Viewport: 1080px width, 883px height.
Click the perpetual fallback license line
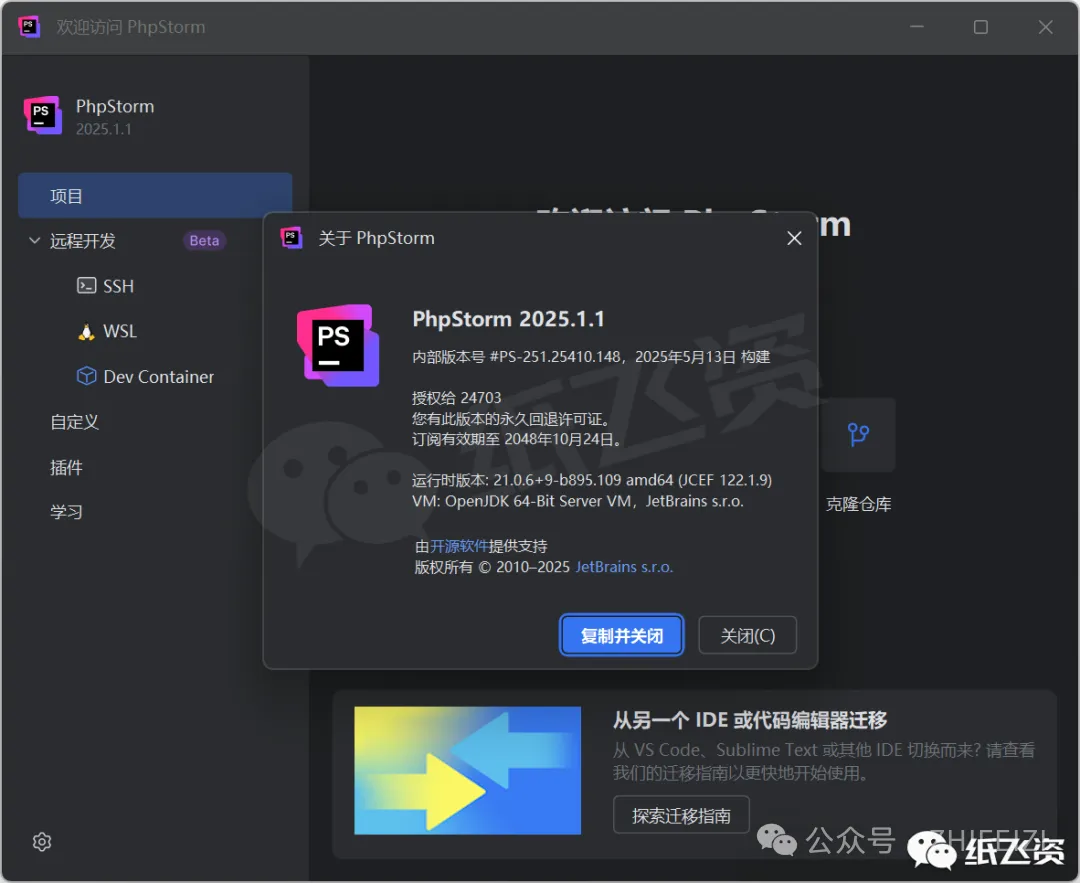[x=510, y=419]
